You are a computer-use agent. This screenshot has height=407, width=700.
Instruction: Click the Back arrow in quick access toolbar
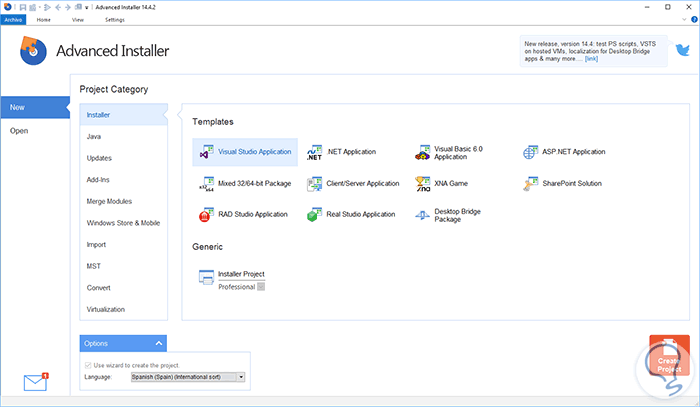[58, 7]
